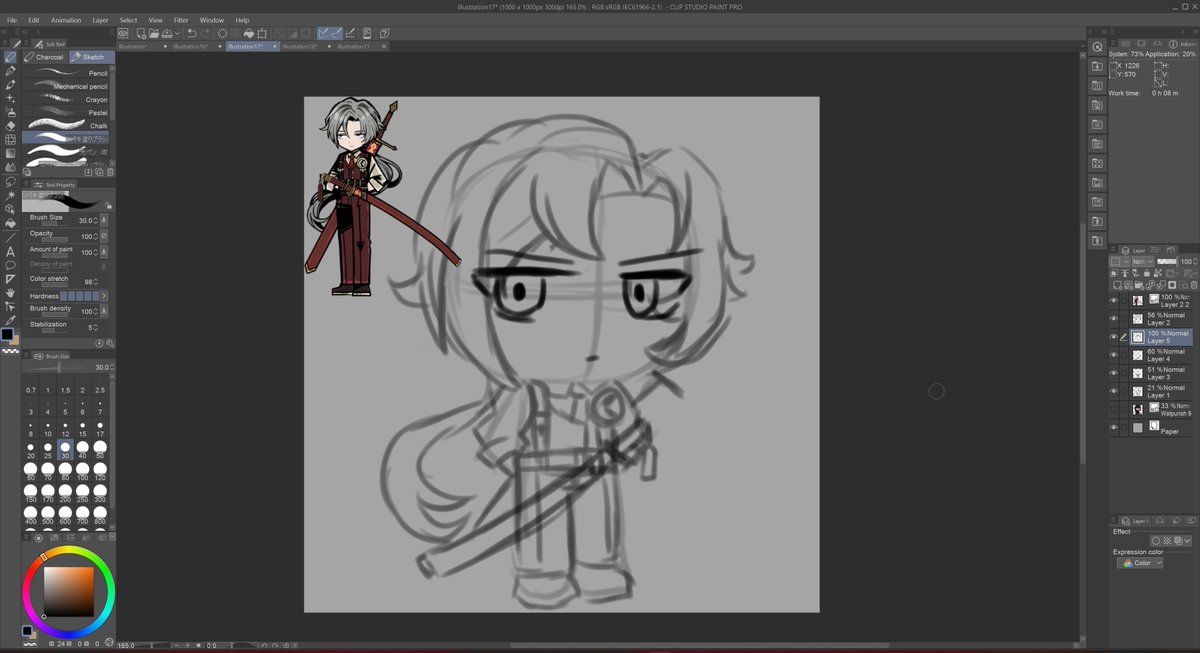Pick brush size preset 50
This screenshot has height=653, width=1200.
[100, 450]
